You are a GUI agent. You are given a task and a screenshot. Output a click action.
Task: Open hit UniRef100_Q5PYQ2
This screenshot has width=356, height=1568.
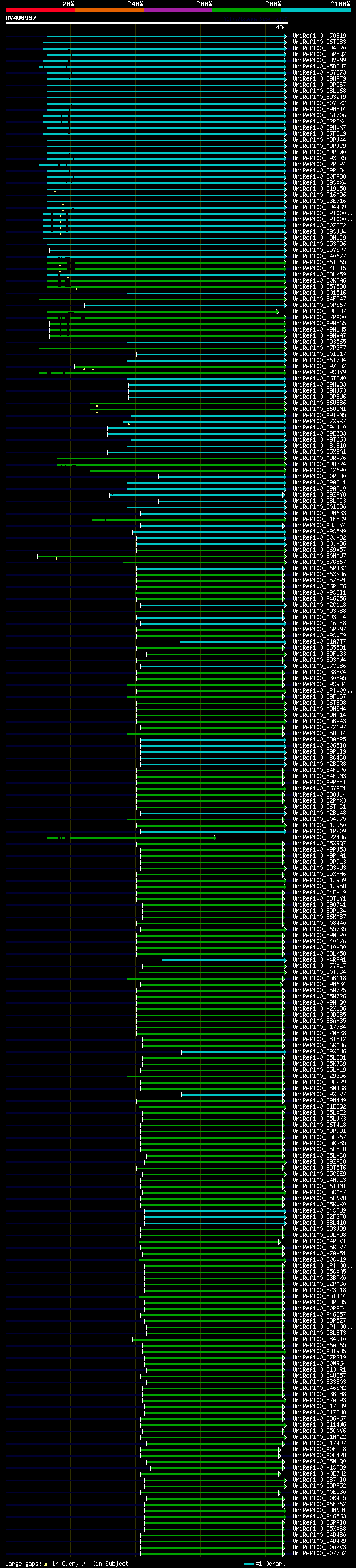point(319,54)
